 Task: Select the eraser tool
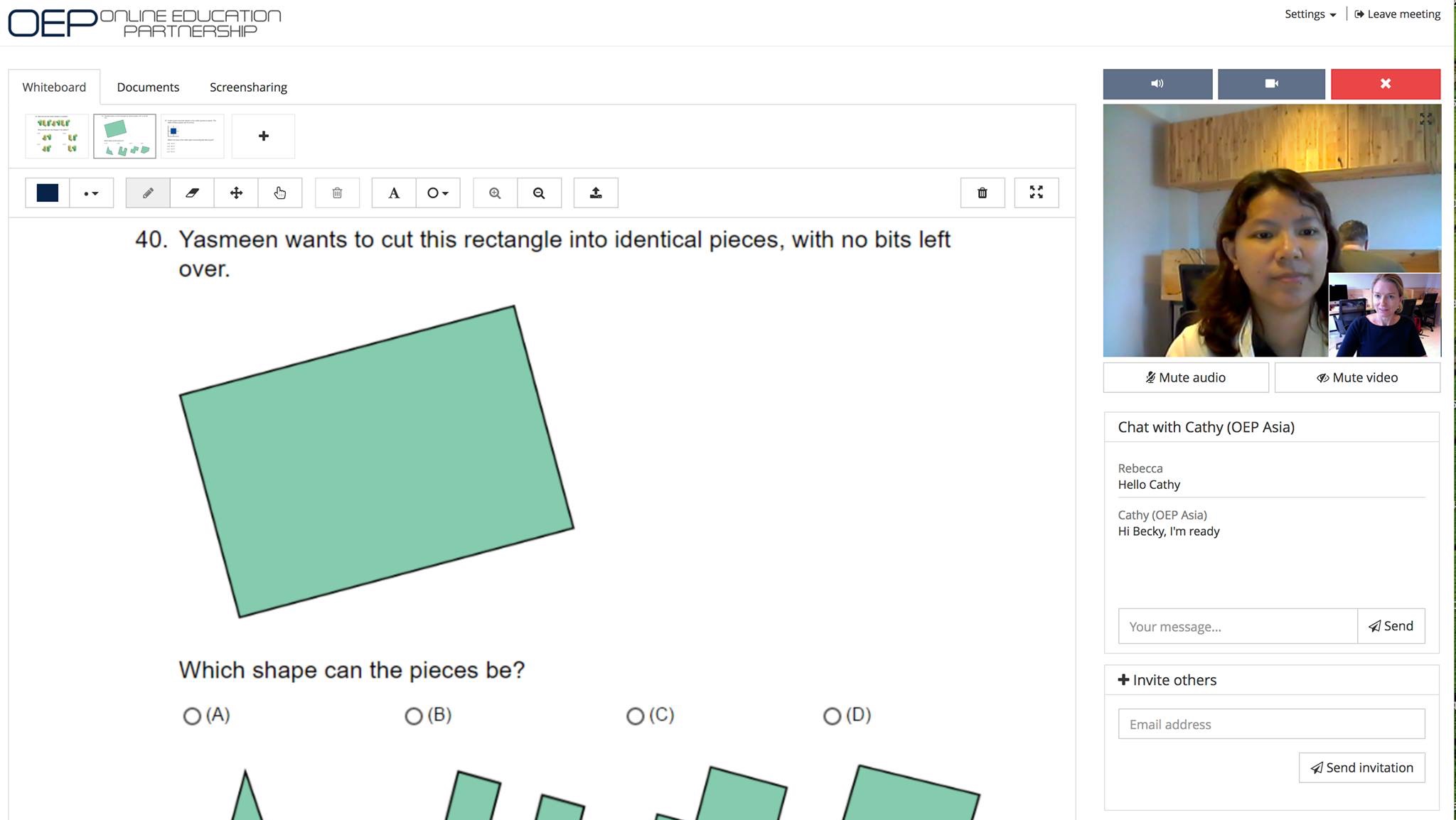point(192,192)
